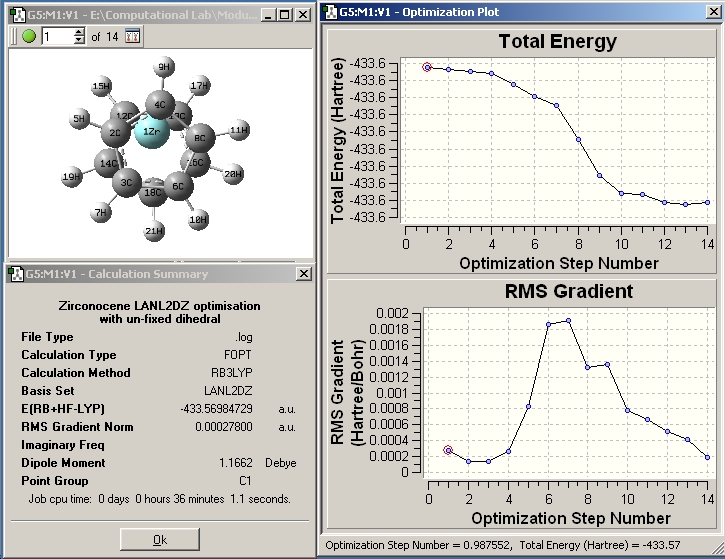Close the Calculation Summary dialog
The height and width of the screenshot is (559, 725).
[x=303, y=274]
